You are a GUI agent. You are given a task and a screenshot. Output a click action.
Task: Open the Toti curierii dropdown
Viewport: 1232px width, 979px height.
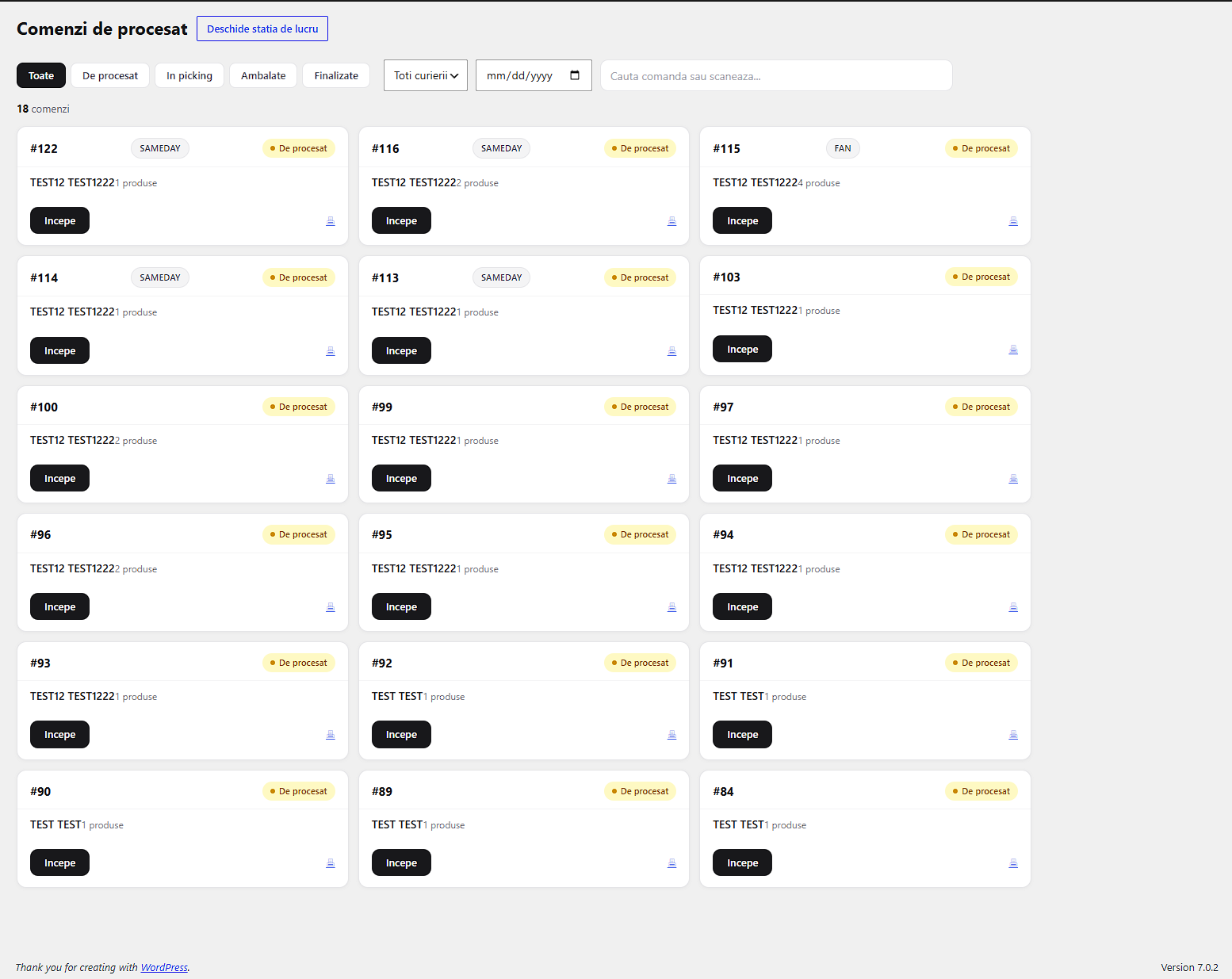tap(426, 75)
